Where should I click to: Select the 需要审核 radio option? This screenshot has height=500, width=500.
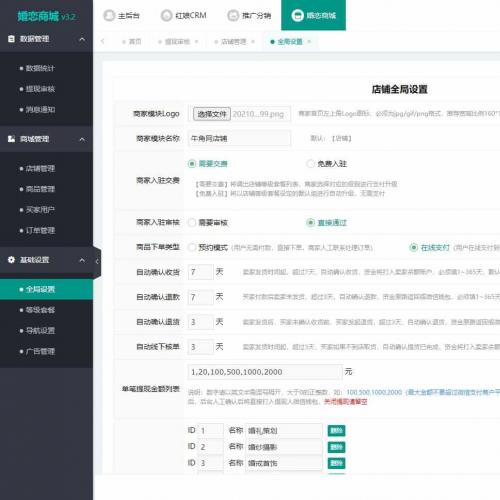[192, 223]
